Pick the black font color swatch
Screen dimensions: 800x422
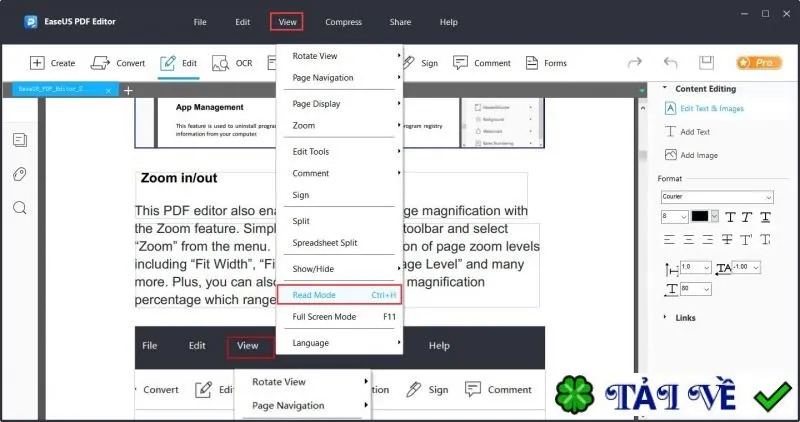tap(700, 216)
